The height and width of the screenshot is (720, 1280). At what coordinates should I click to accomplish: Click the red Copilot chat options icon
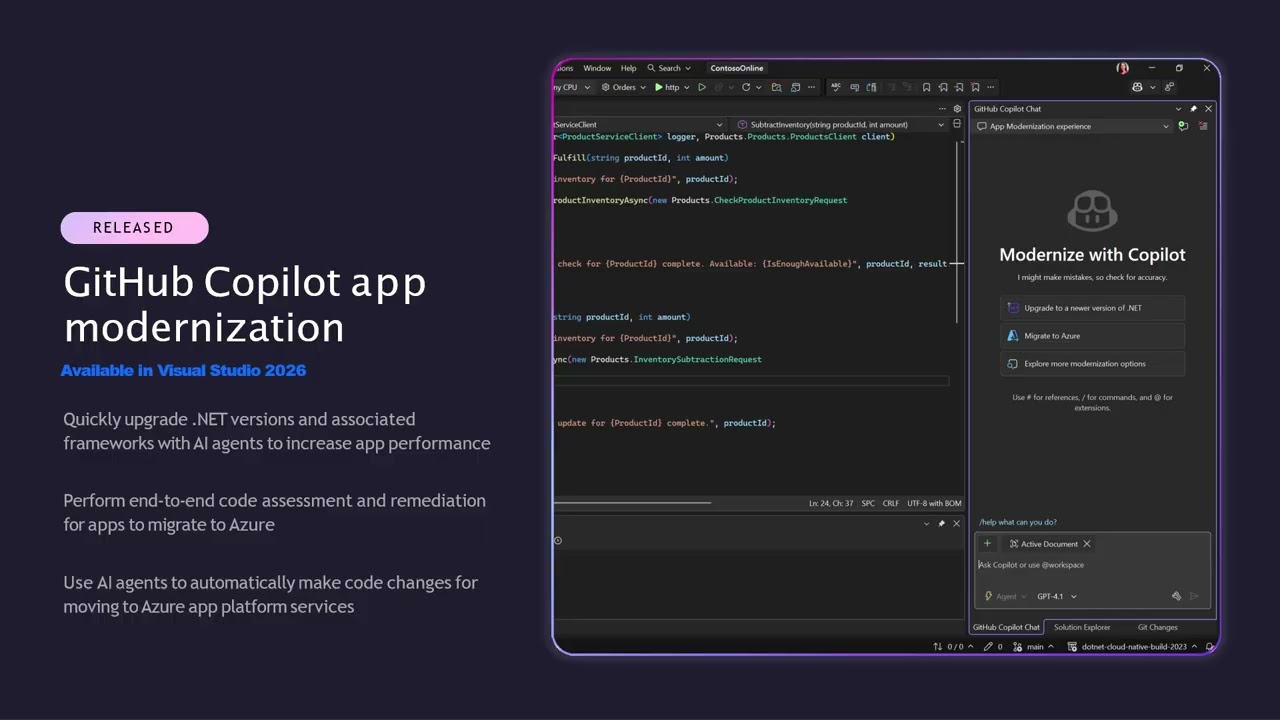coord(1203,126)
